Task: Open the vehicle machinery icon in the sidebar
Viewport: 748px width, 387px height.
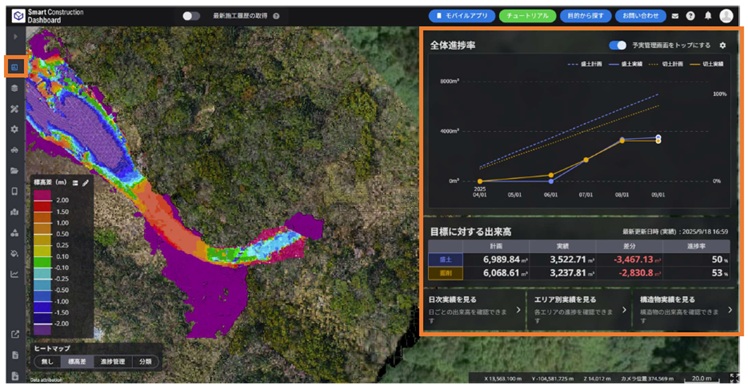Action: [x=15, y=150]
